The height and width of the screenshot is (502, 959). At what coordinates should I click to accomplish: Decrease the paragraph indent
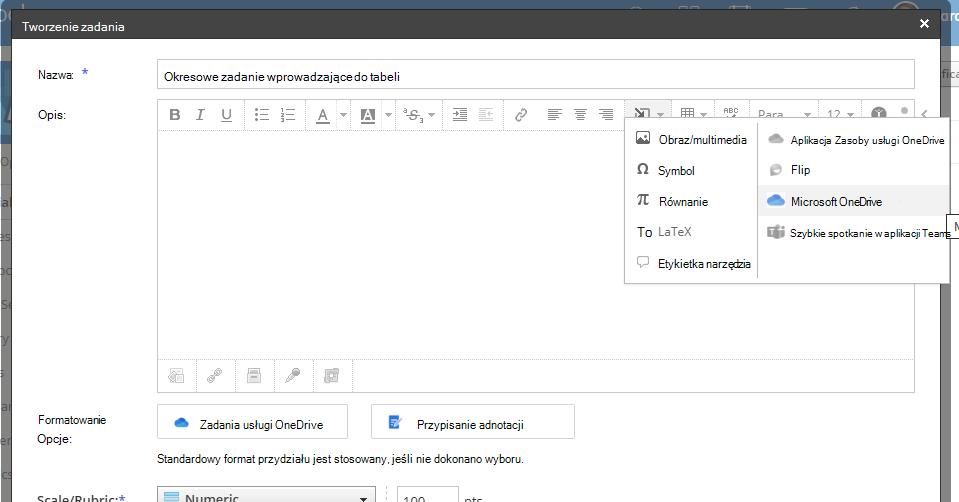(486, 114)
